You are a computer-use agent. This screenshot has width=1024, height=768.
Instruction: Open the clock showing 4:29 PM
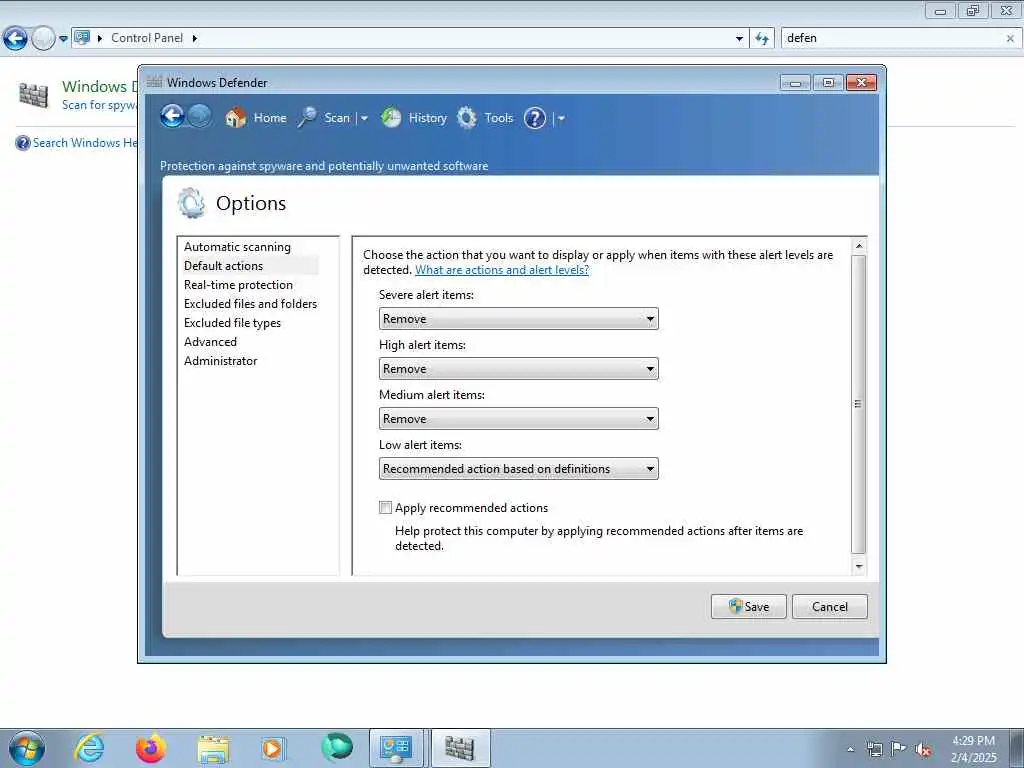(x=973, y=748)
